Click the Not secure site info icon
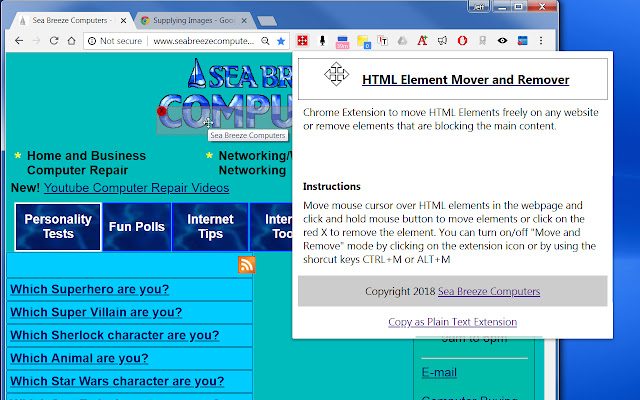The height and width of the screenshot is (400, 640). tap(92, 41)
